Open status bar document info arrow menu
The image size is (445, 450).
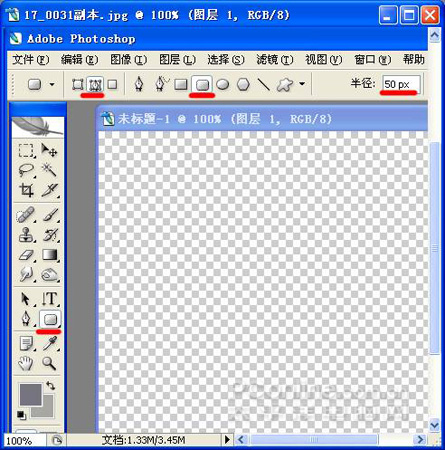point(227,440)
